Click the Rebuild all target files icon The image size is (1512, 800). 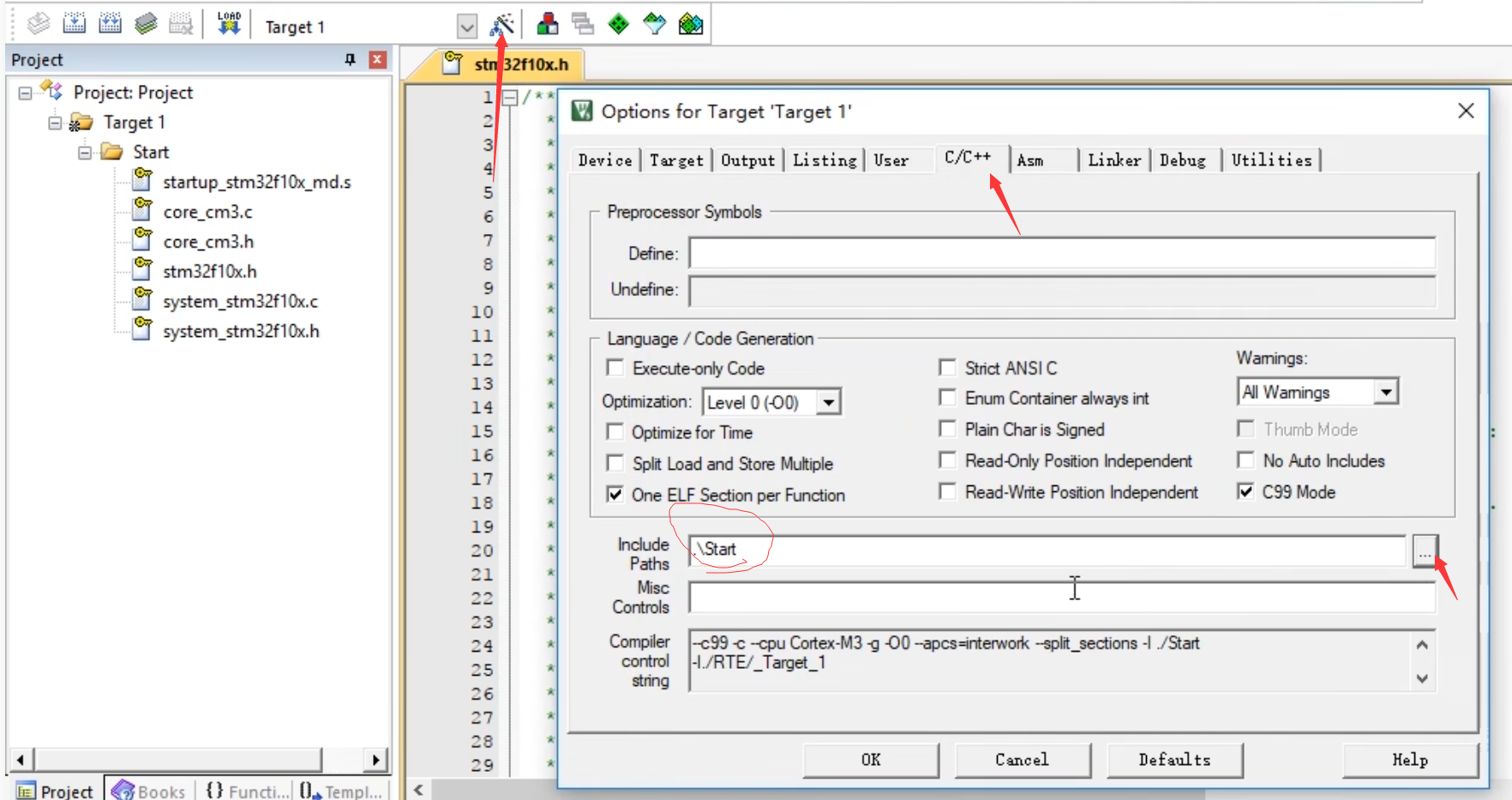[x=110, y=23]
